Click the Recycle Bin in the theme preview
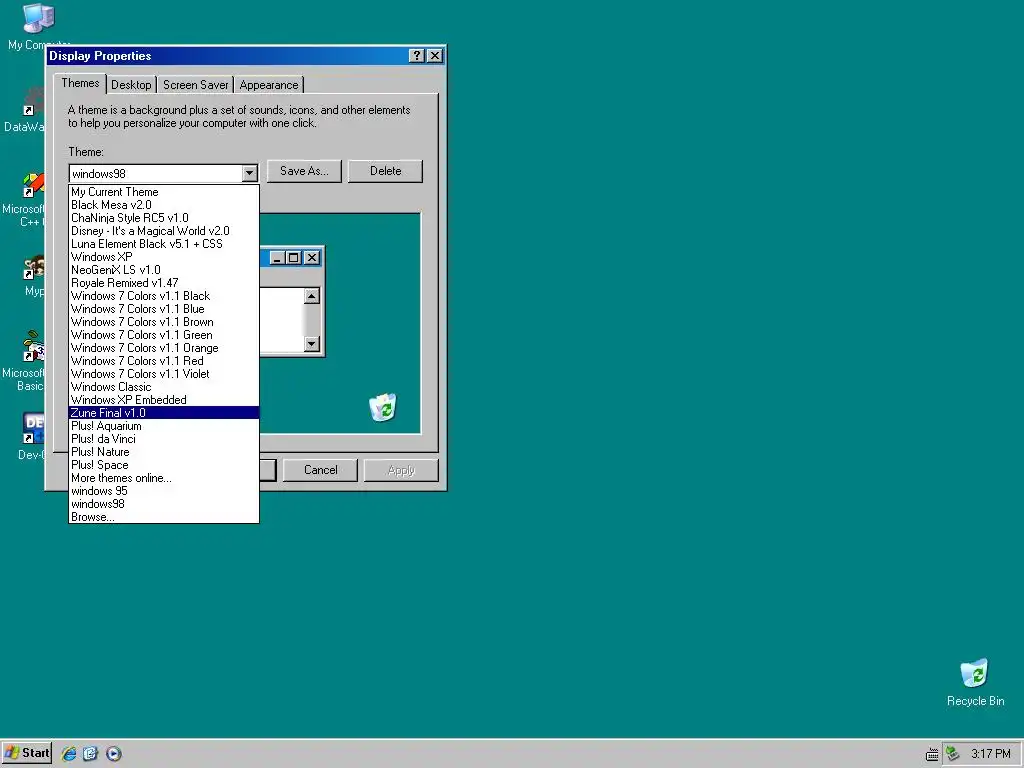This screenshot has width=1024, height=768. point(383,408)
